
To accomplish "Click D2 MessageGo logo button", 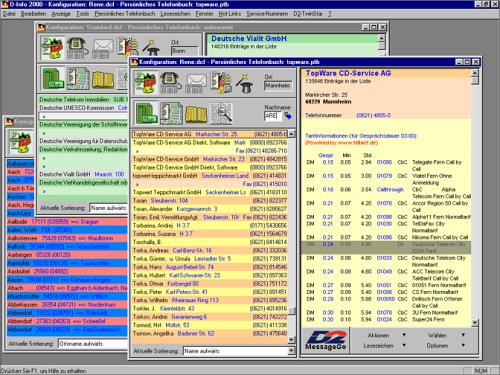I will pos(326,340).
